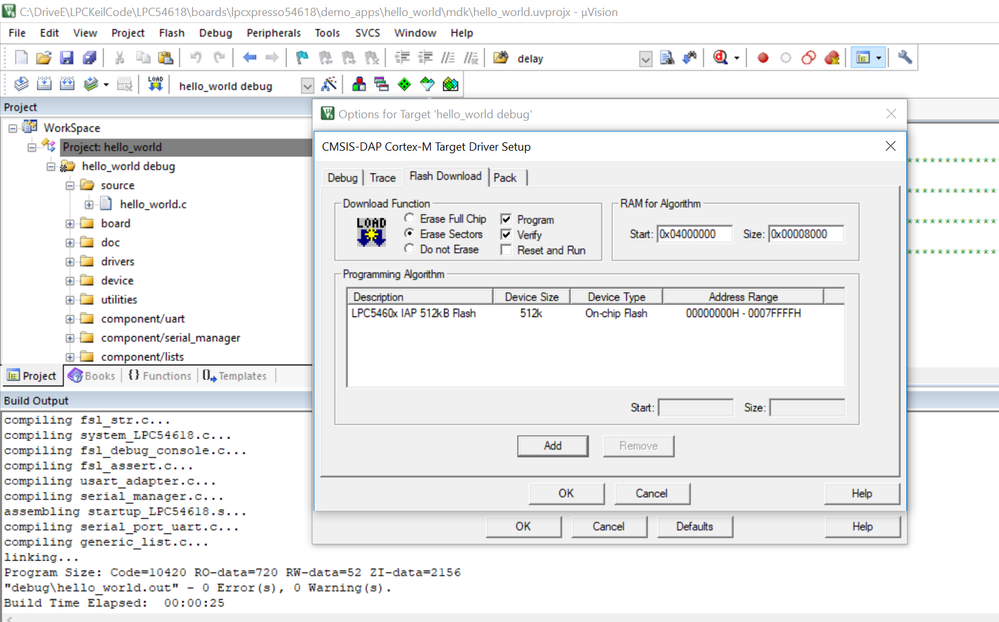Collapse the source folder
Image resolution: width=999 pixels, height=622 pixels.
point(69,185)
